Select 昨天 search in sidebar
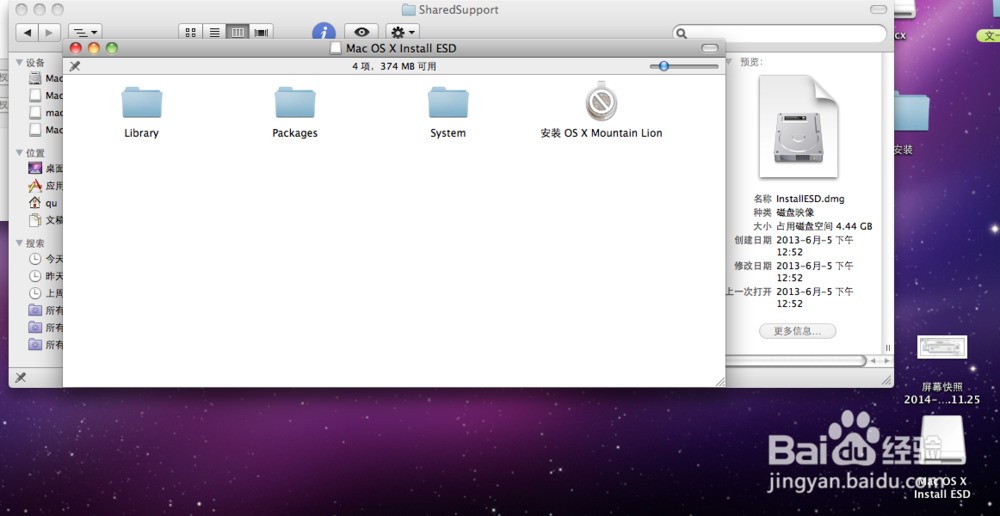The width and height of the screenshot is (1000, 516). (x=45, y=276)
